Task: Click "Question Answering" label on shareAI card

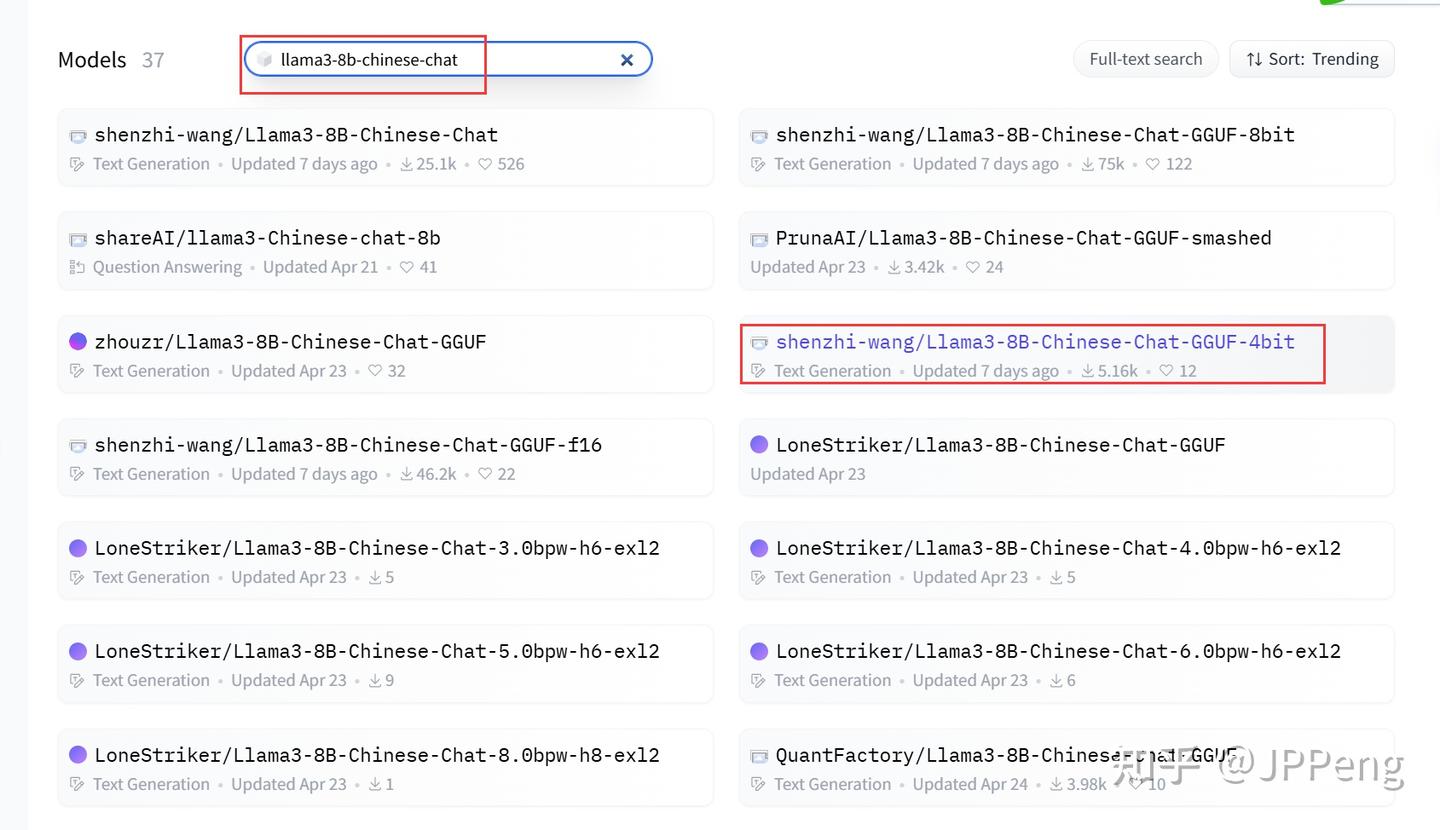Action: click(167, 267)
